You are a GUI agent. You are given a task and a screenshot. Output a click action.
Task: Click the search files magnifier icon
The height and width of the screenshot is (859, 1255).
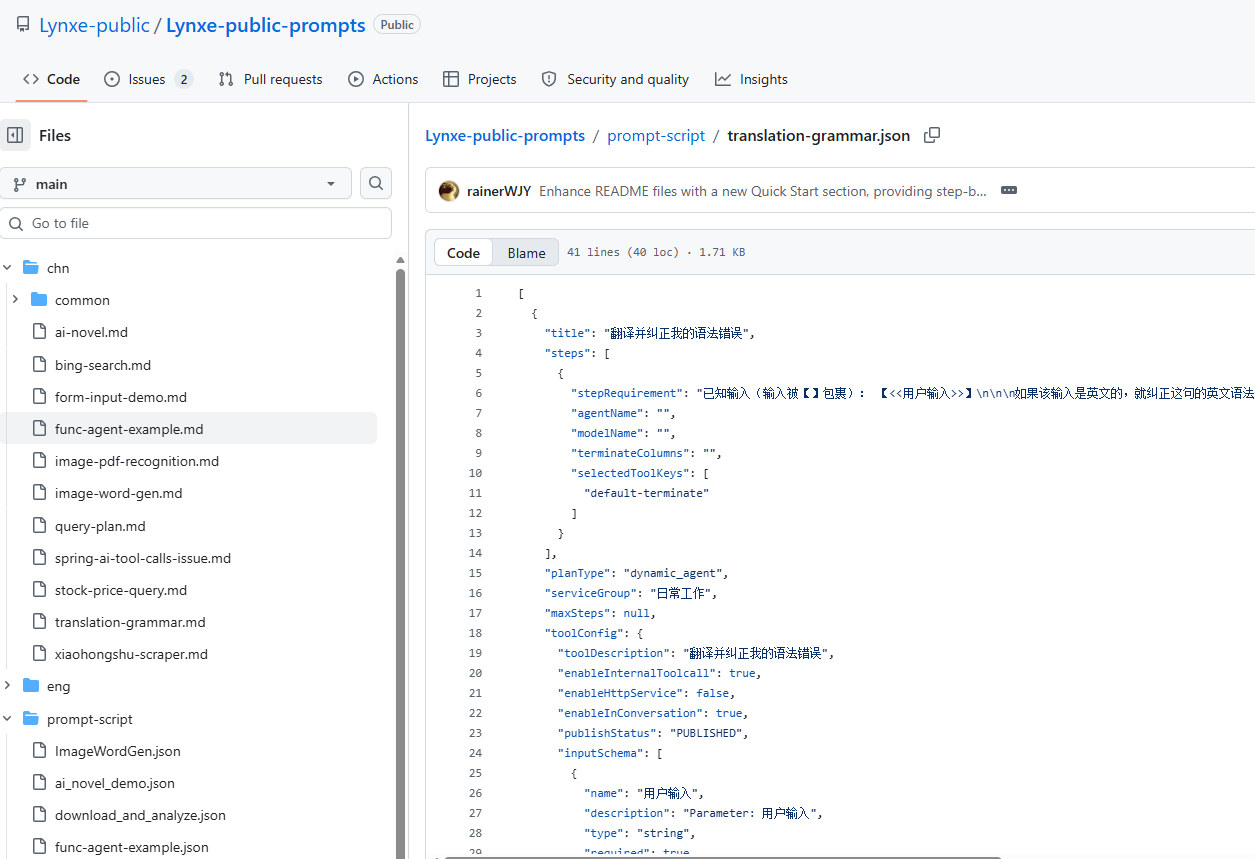click(x=376, y=183)
